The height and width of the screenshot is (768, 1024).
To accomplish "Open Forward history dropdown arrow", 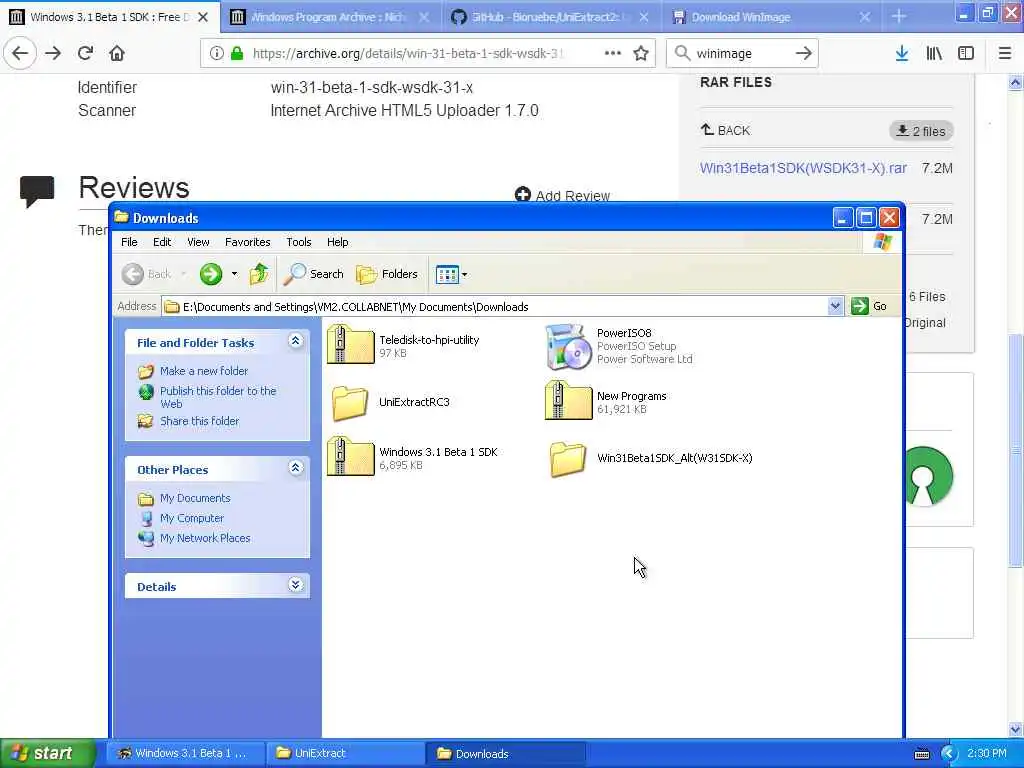I will pyautogui.click(x=234, y=274).
